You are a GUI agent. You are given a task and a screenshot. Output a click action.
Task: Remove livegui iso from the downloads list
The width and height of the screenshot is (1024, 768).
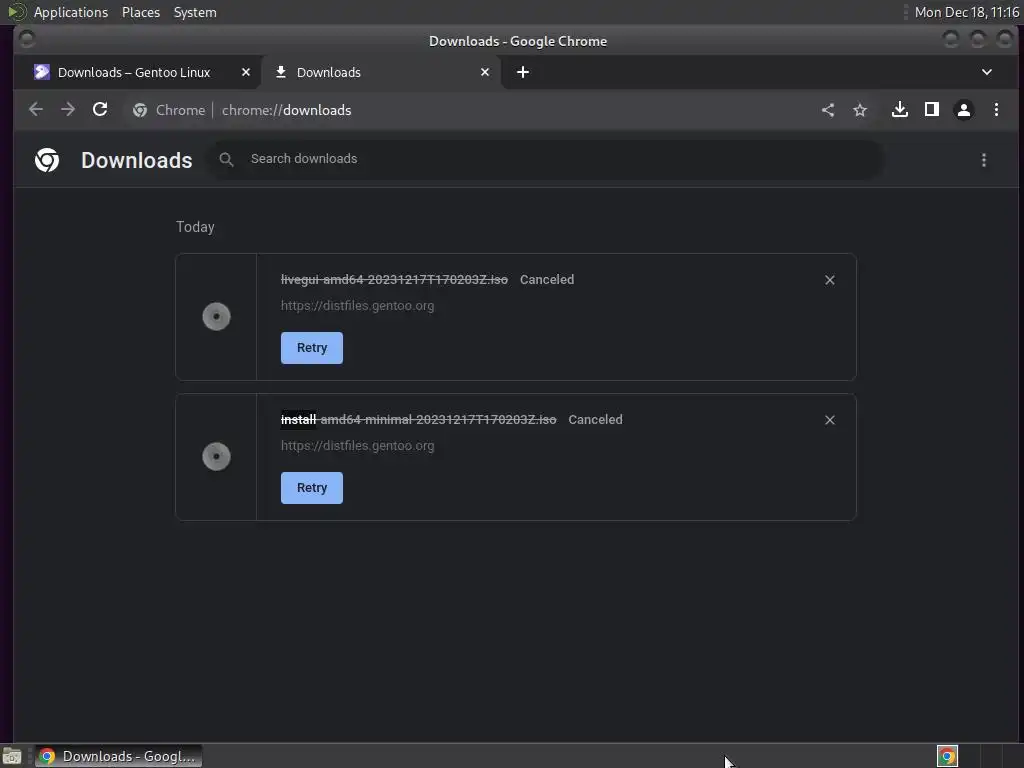829,280
